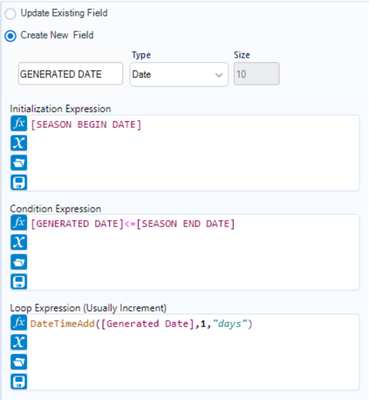This screenshot has height=400, width=369.
Task: Click the [SEASON BEGIN DATE] expression text
Action: tap(86, 125)
